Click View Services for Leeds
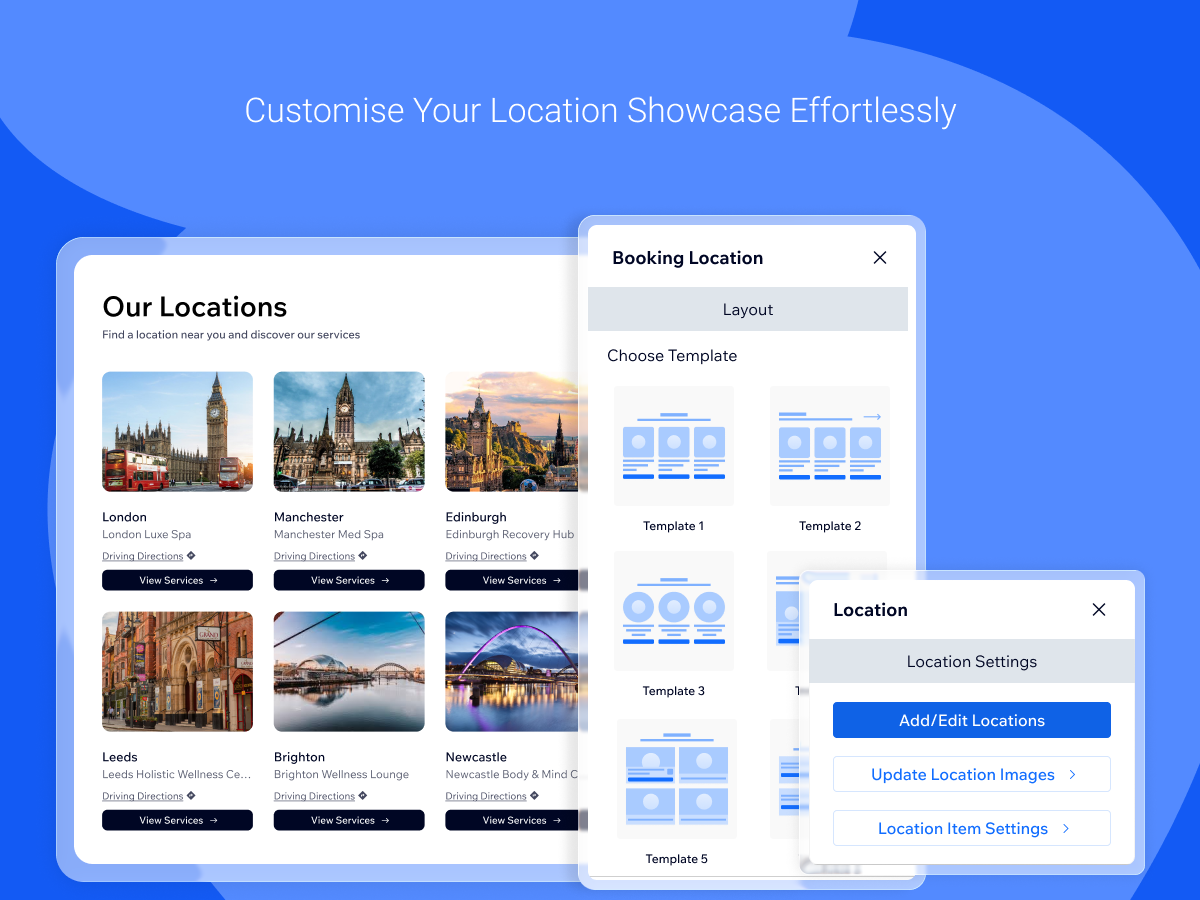Screen dimensions: 1200x900 point(177,820)
